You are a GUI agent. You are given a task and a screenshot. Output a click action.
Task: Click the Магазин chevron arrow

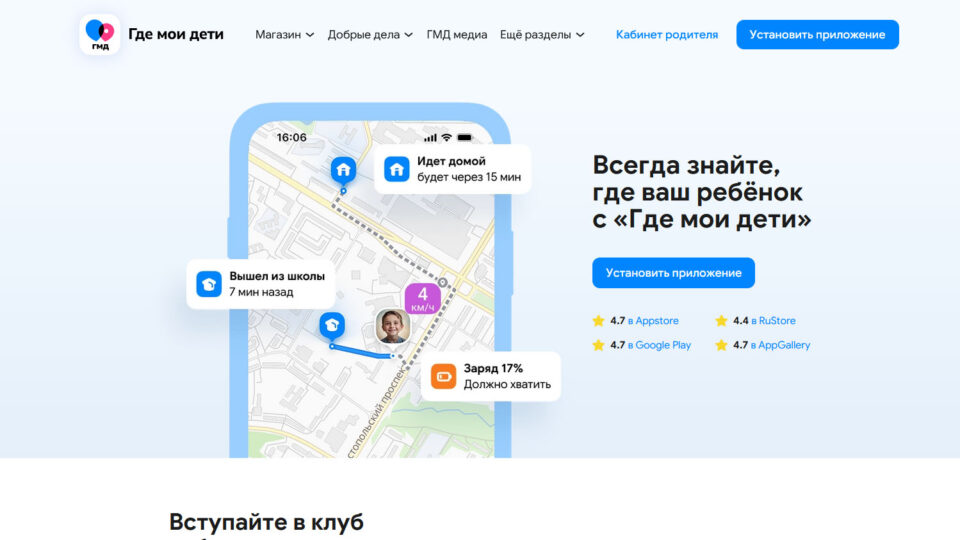(310, 35)
